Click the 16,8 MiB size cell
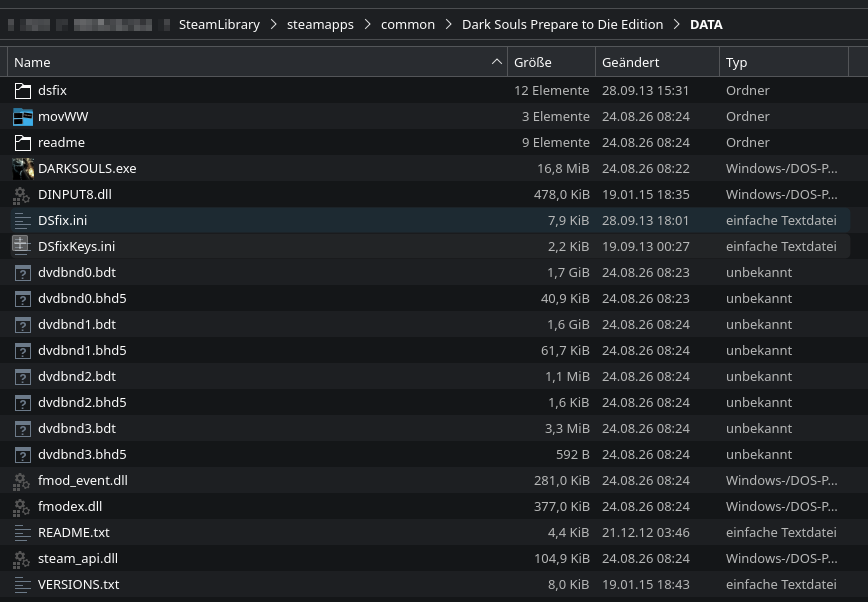The width and height of the screenshot is (868, 602). (563, 168)
